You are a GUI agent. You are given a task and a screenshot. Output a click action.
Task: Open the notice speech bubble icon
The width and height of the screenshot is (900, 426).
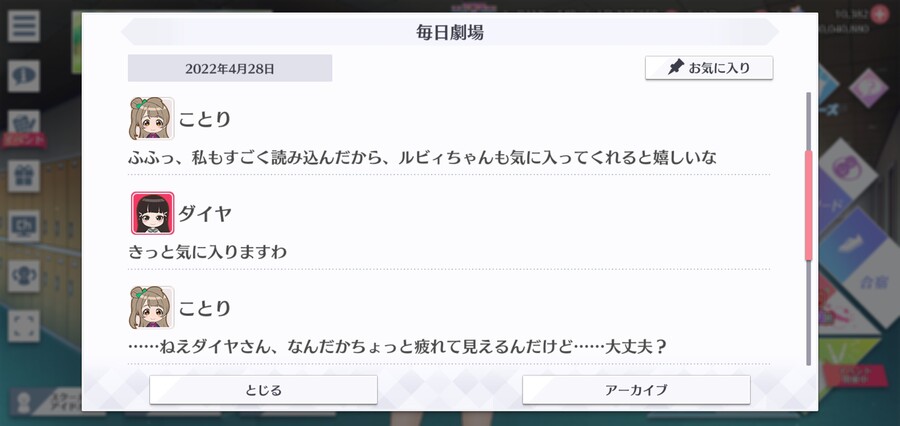click(24, 76)
